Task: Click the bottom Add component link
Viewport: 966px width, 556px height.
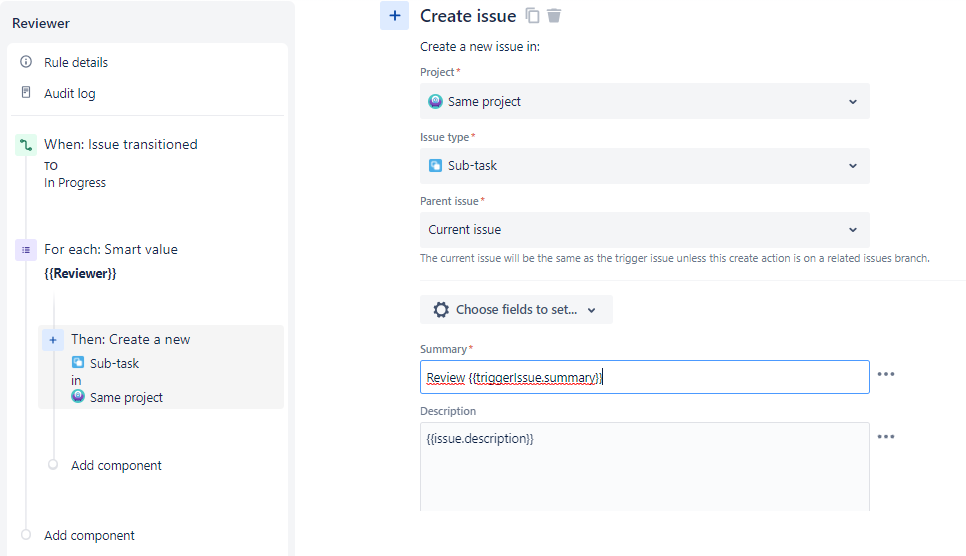Action: (89, 536)
